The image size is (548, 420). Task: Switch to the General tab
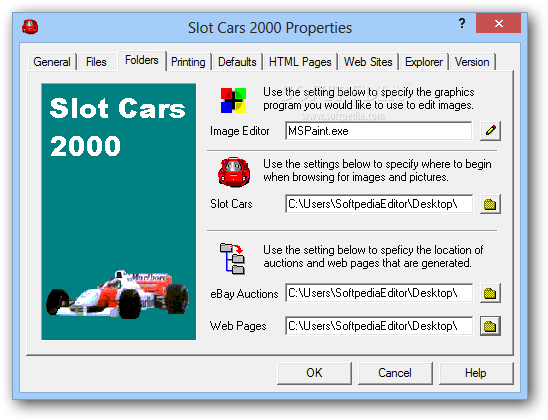coord(52,62)
